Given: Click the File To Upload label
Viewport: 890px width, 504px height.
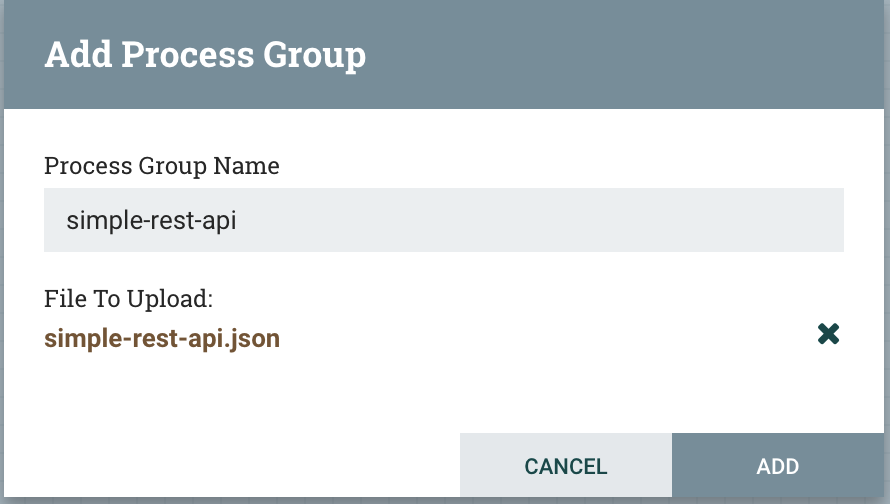Looking at the screenshot, I should click(130, 299).
